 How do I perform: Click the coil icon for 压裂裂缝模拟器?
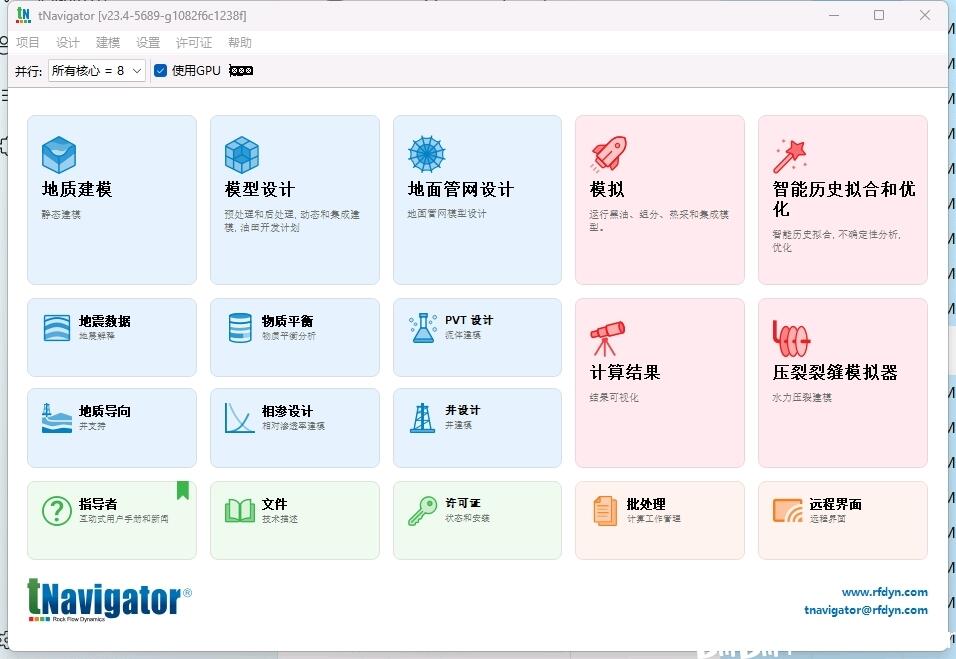click(791, 338)
